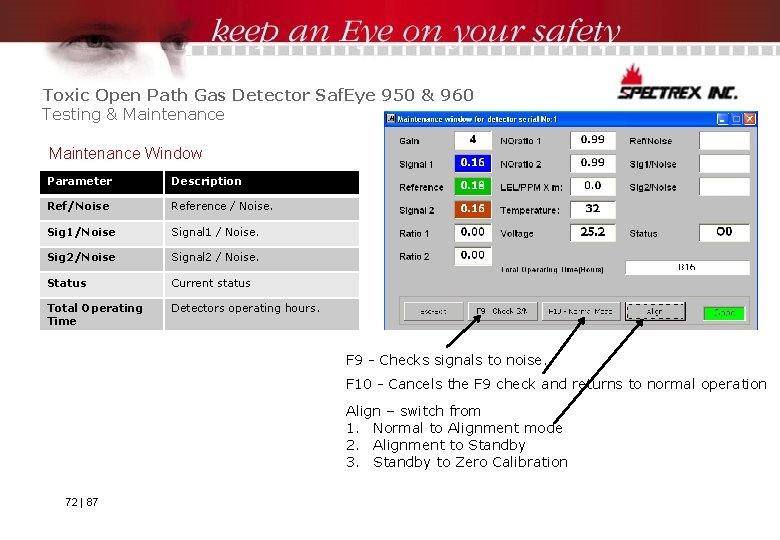The width and height of the screenshot is (780, 540).
Task: Click the empty Ref/Noise field
Action: coord(724,140)
